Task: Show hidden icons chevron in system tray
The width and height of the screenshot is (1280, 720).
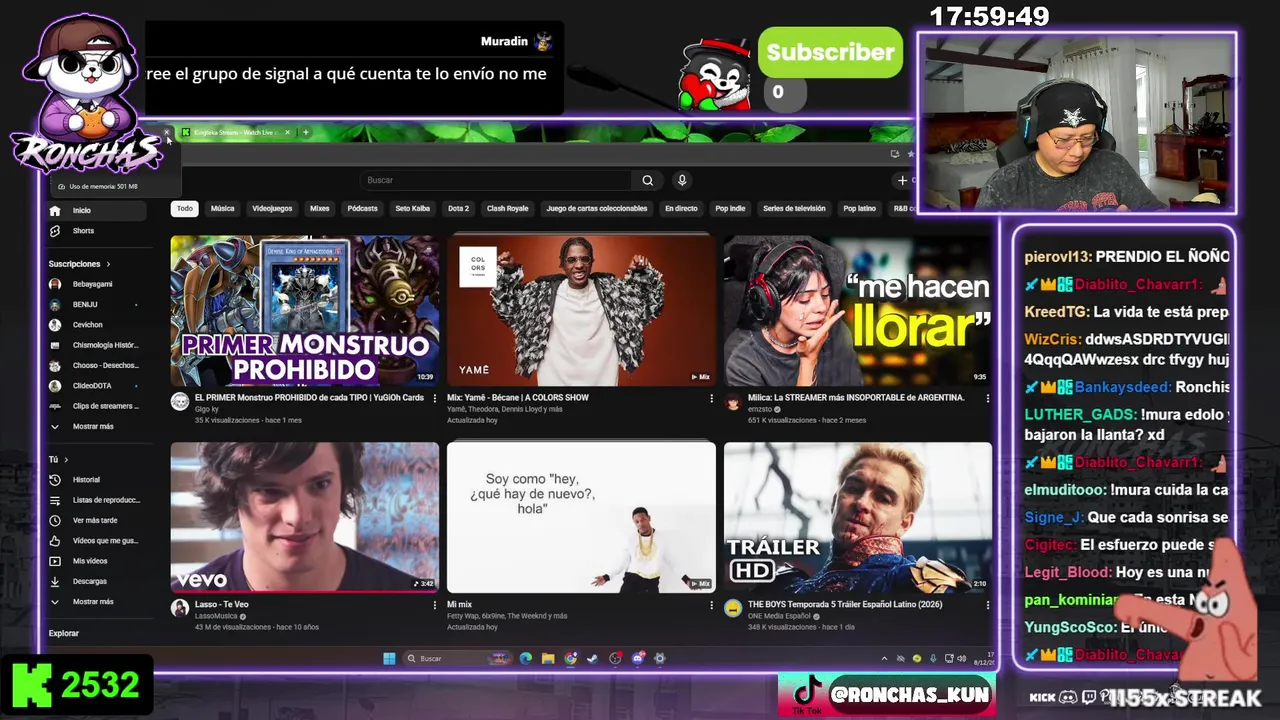Action: click(884, 658)
